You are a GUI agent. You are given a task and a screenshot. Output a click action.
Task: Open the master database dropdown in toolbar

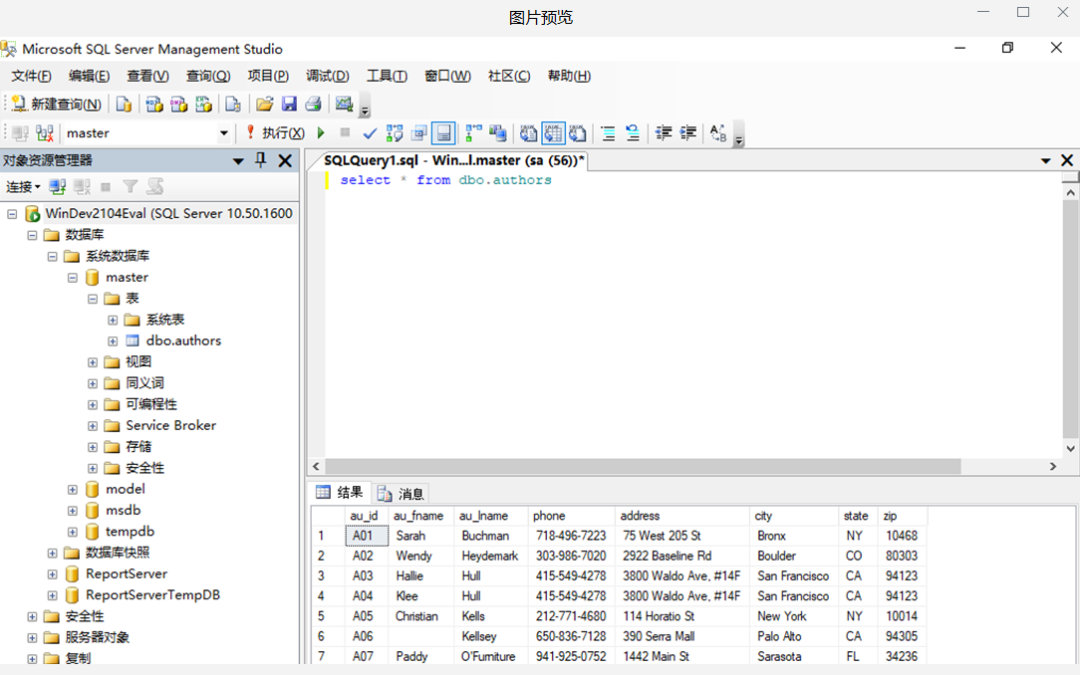[x=224, y=133]
